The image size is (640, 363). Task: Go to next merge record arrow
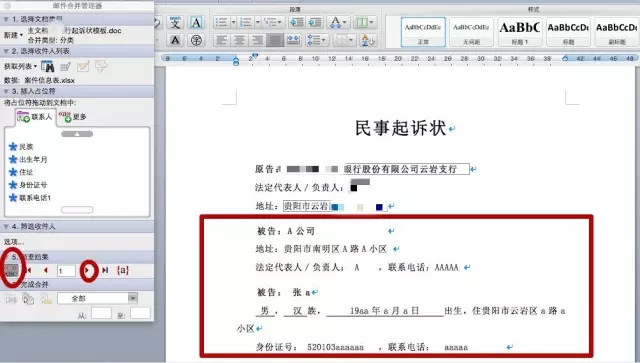[x=88, y=270]
